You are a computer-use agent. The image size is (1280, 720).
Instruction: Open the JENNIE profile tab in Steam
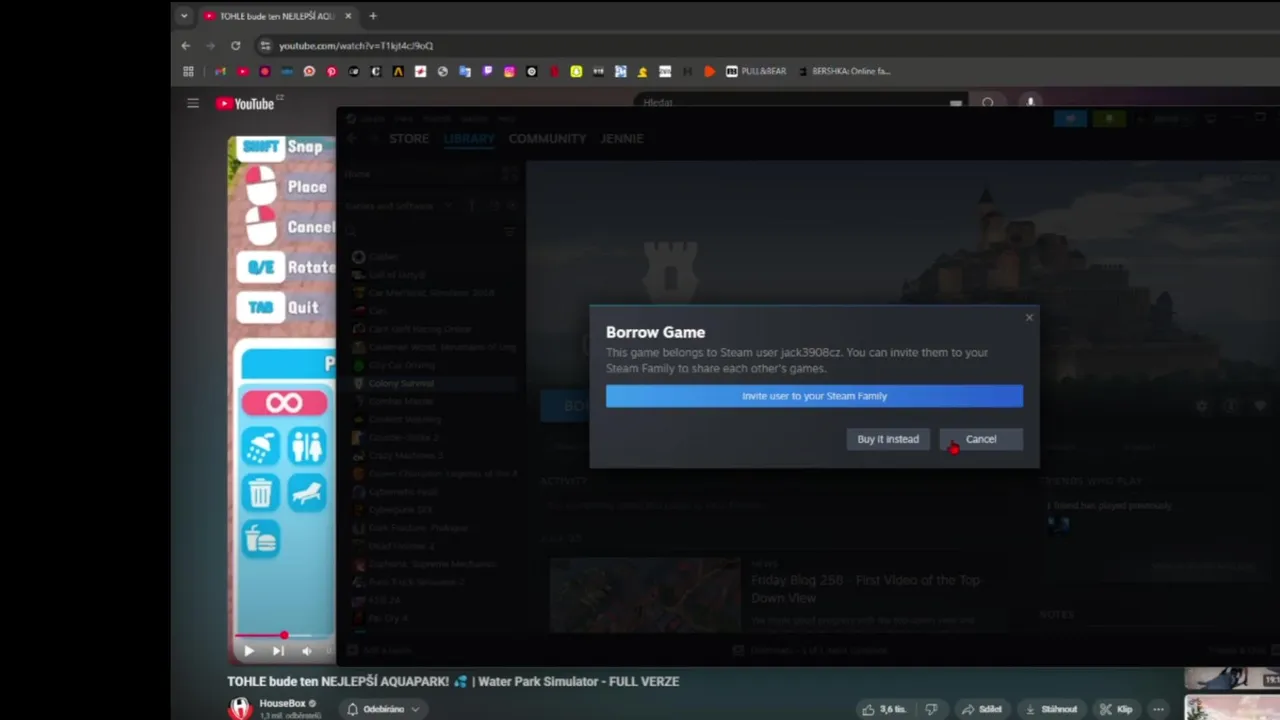point(622,138)
